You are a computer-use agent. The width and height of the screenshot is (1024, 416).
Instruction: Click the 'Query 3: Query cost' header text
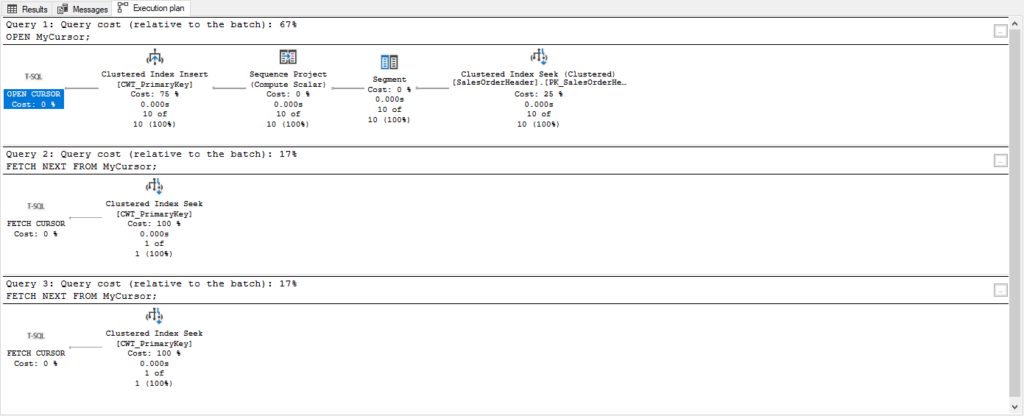[152, 283]
